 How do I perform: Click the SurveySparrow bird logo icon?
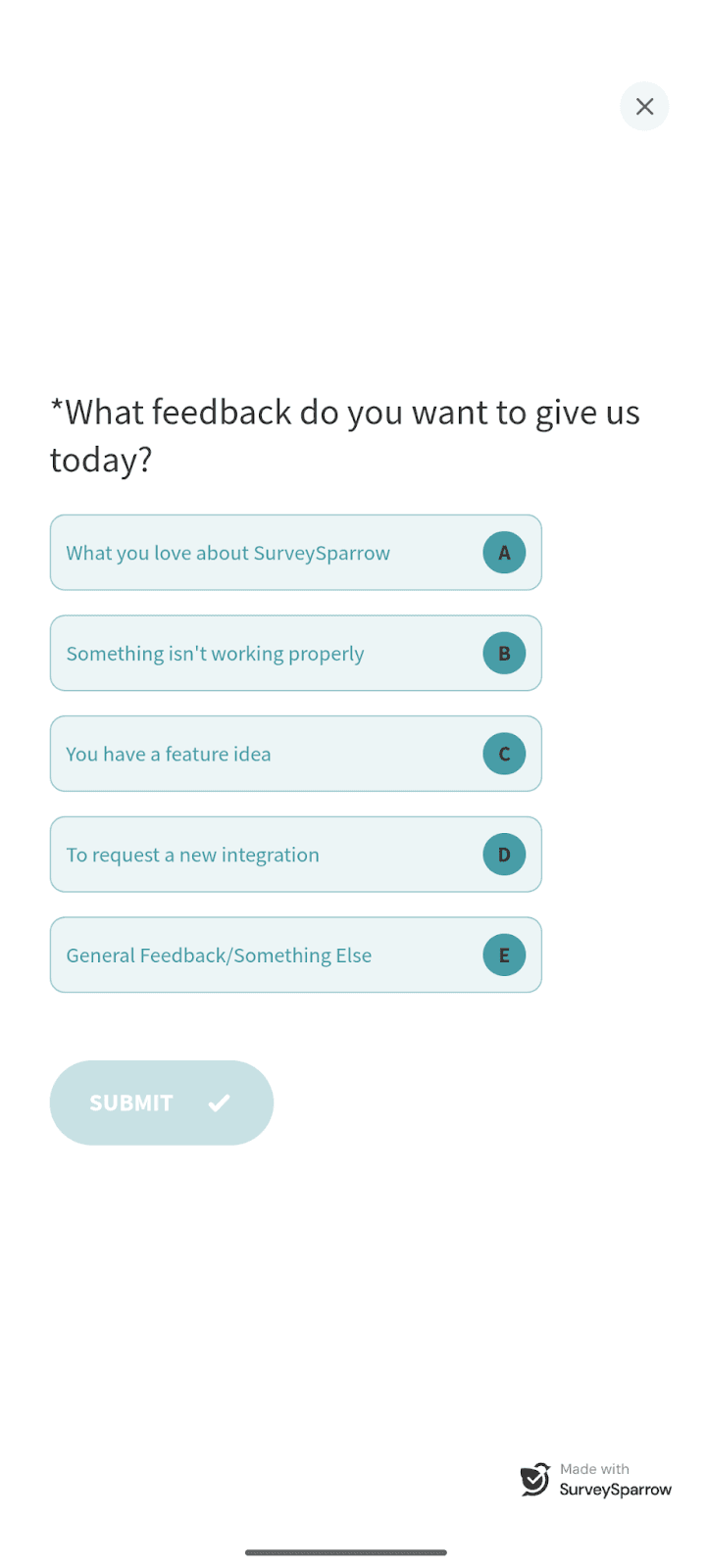(x=535, y=1480)
